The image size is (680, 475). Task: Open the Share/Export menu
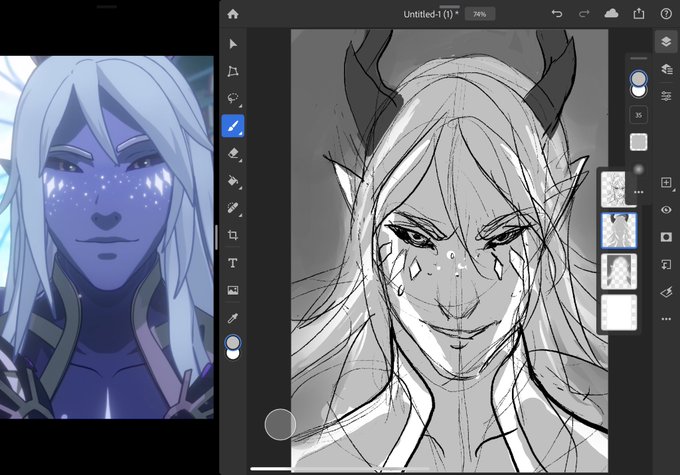coord(639,14)
